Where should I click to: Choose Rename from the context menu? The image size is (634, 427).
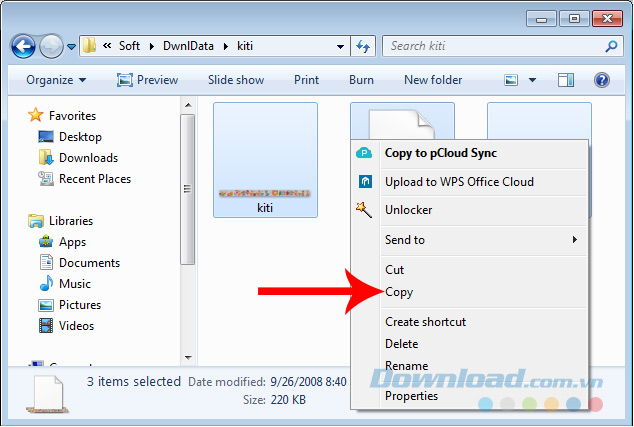(x=469, y=366)
